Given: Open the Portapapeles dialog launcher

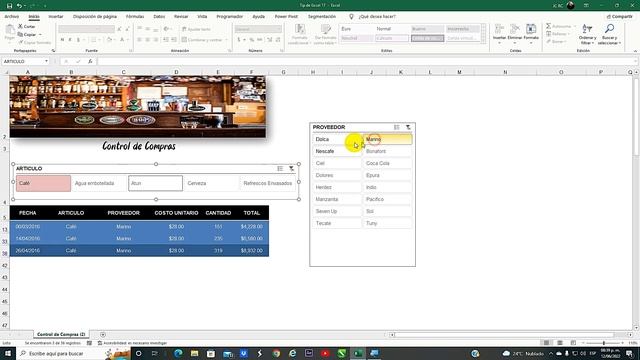Looking at the screenshot, I should (x=53, y=51).
